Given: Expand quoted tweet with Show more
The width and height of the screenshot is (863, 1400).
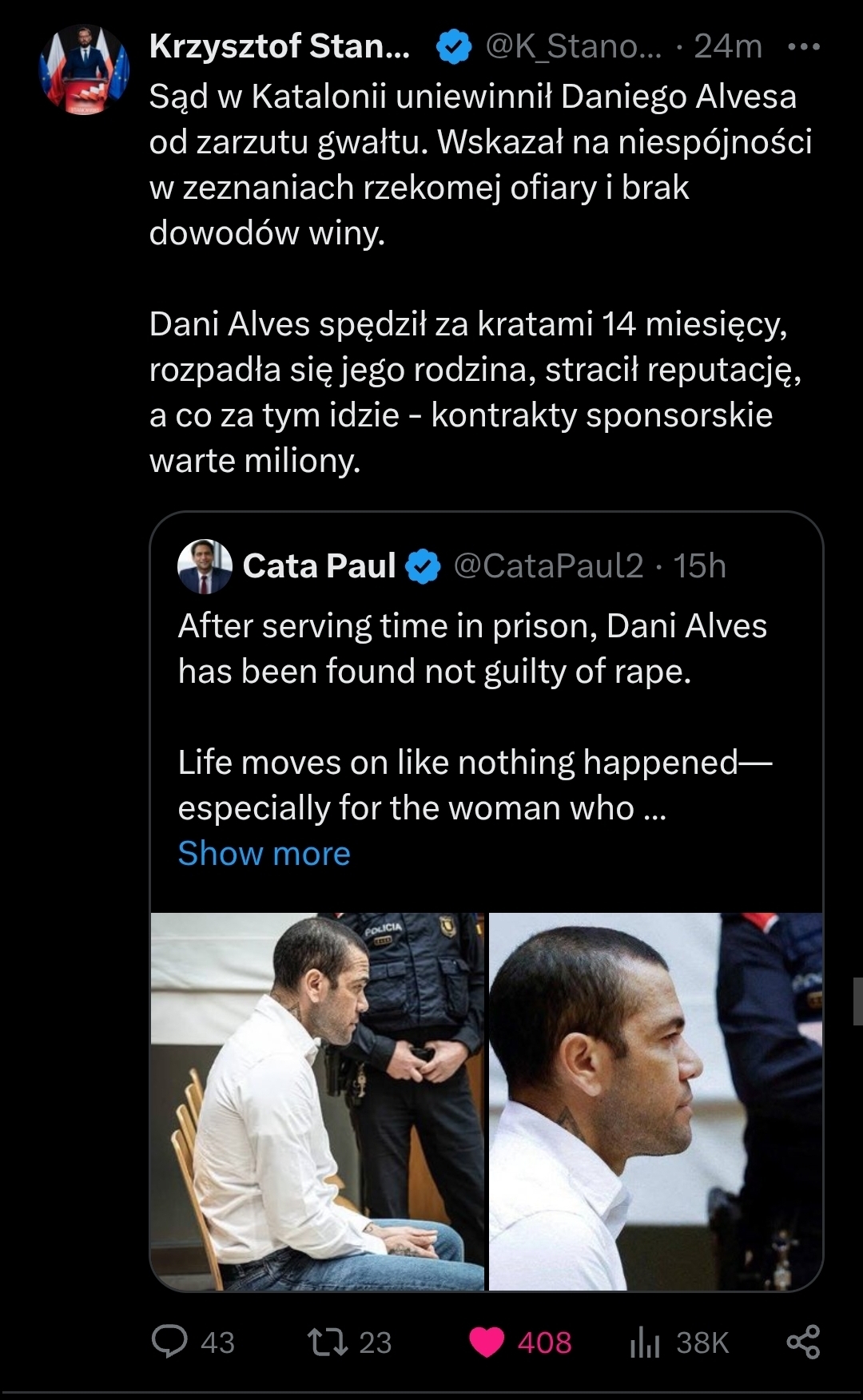Looking at the screenshot, I should pos(264,853).
